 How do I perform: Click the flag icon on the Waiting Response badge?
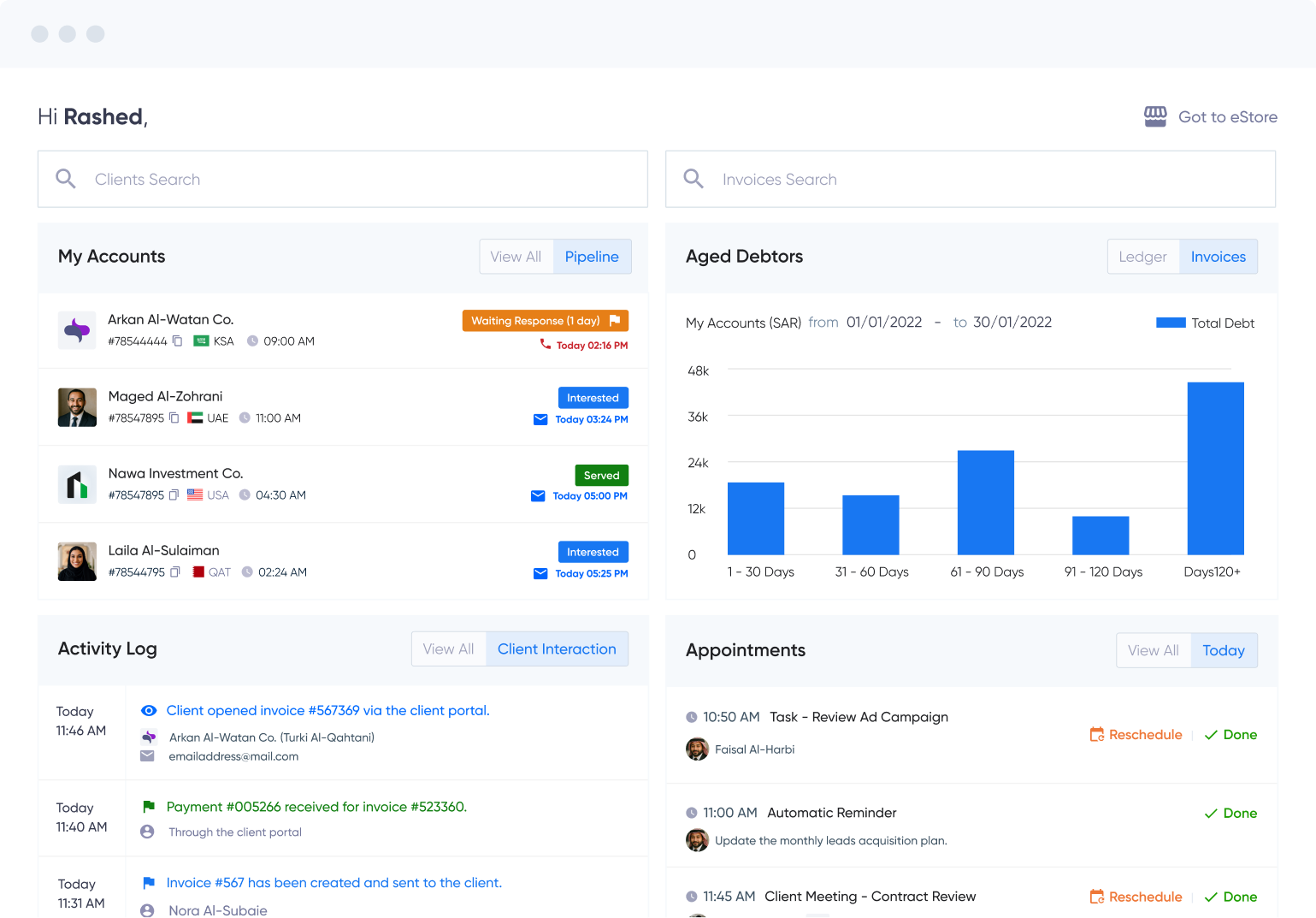point(615,320)
